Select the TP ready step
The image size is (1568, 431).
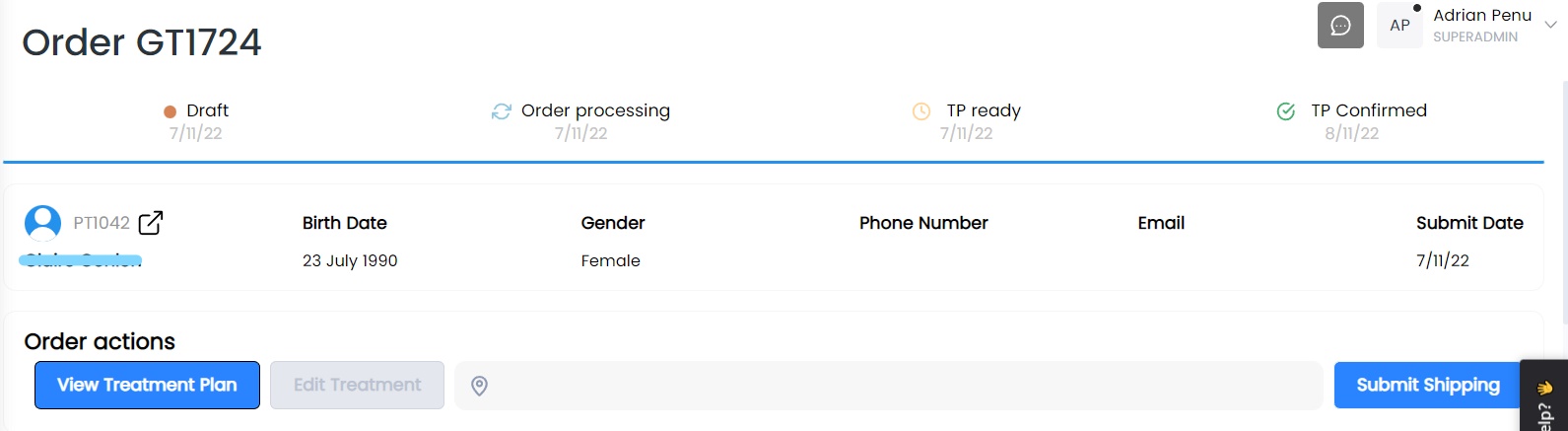967,121
